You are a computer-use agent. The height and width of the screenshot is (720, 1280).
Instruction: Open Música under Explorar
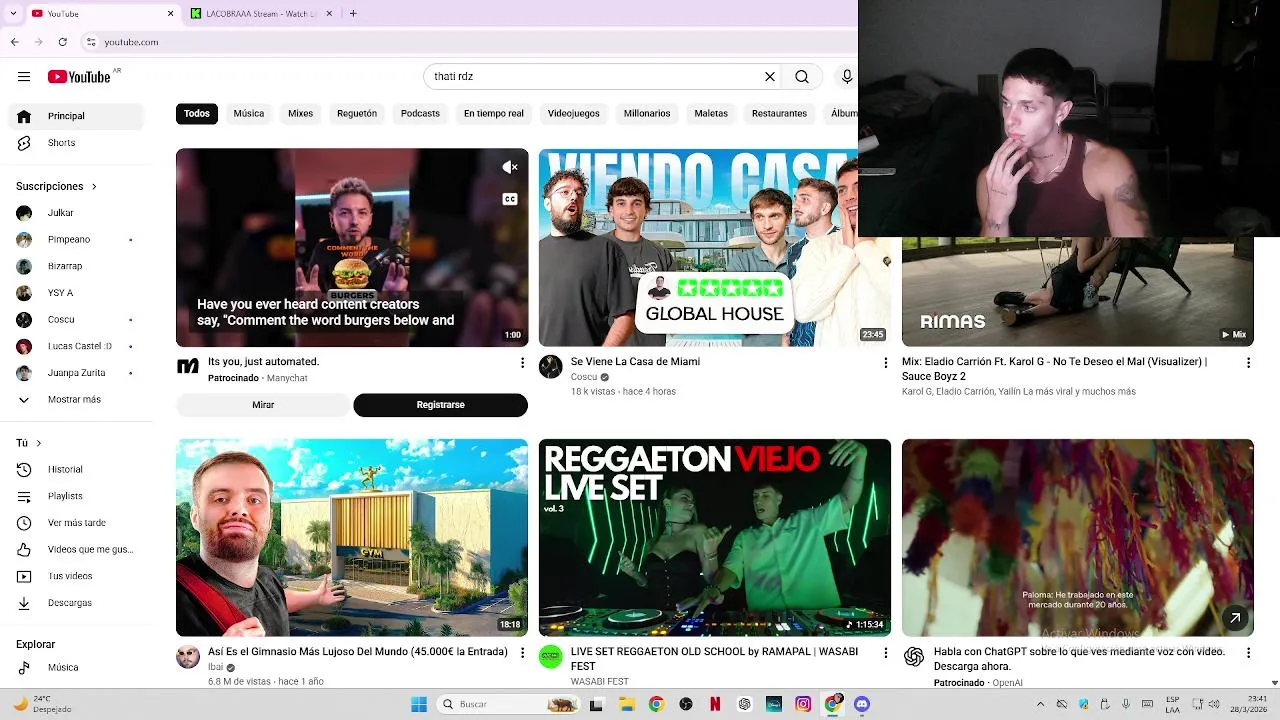(78, 667)
